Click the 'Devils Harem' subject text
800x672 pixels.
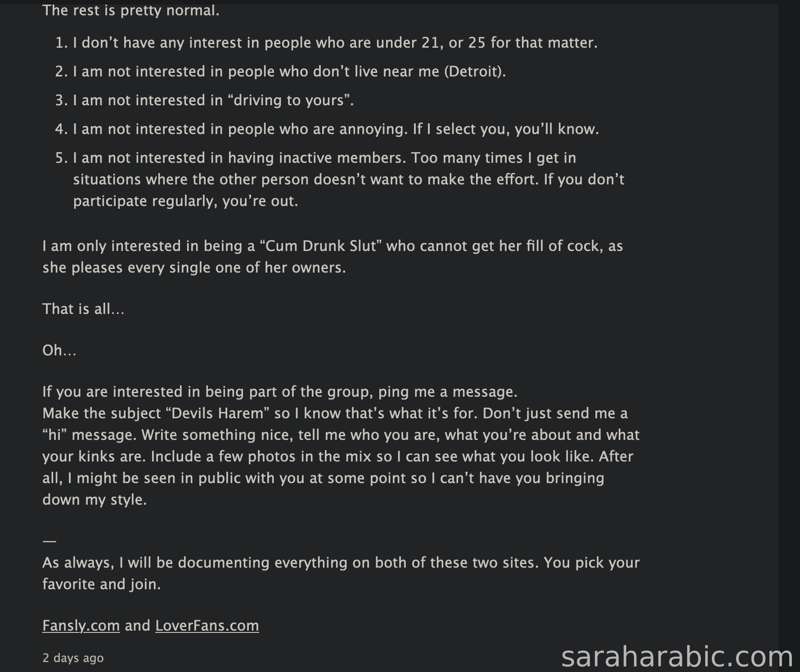(218, 413)
